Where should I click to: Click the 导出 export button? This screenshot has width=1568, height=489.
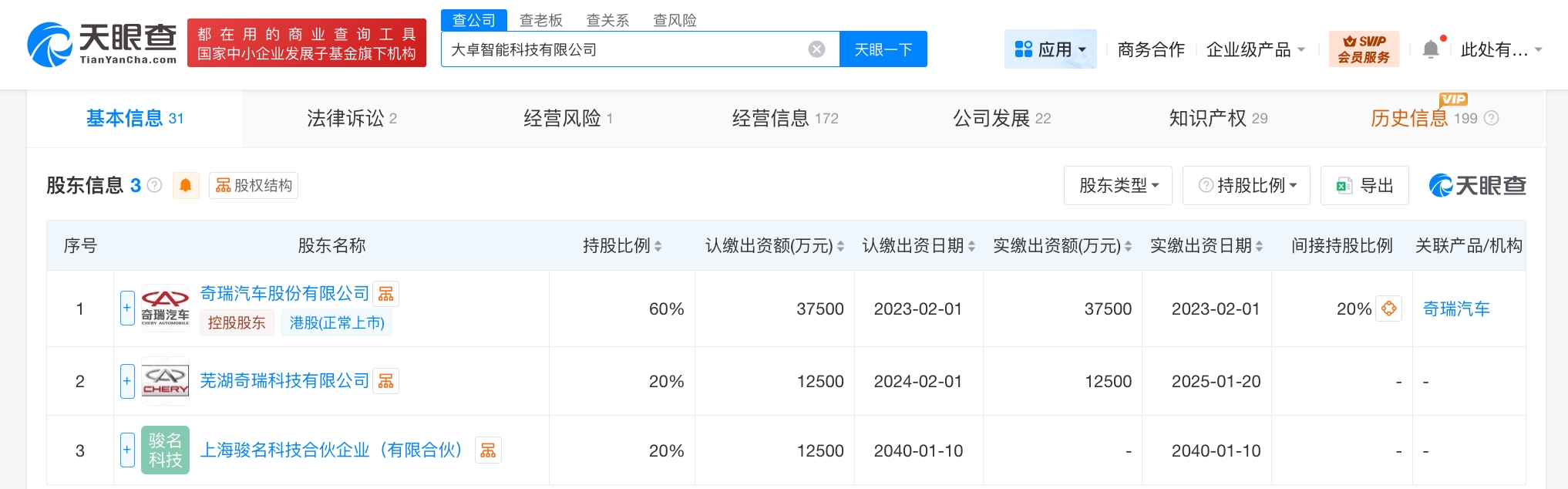[1364, 185]
